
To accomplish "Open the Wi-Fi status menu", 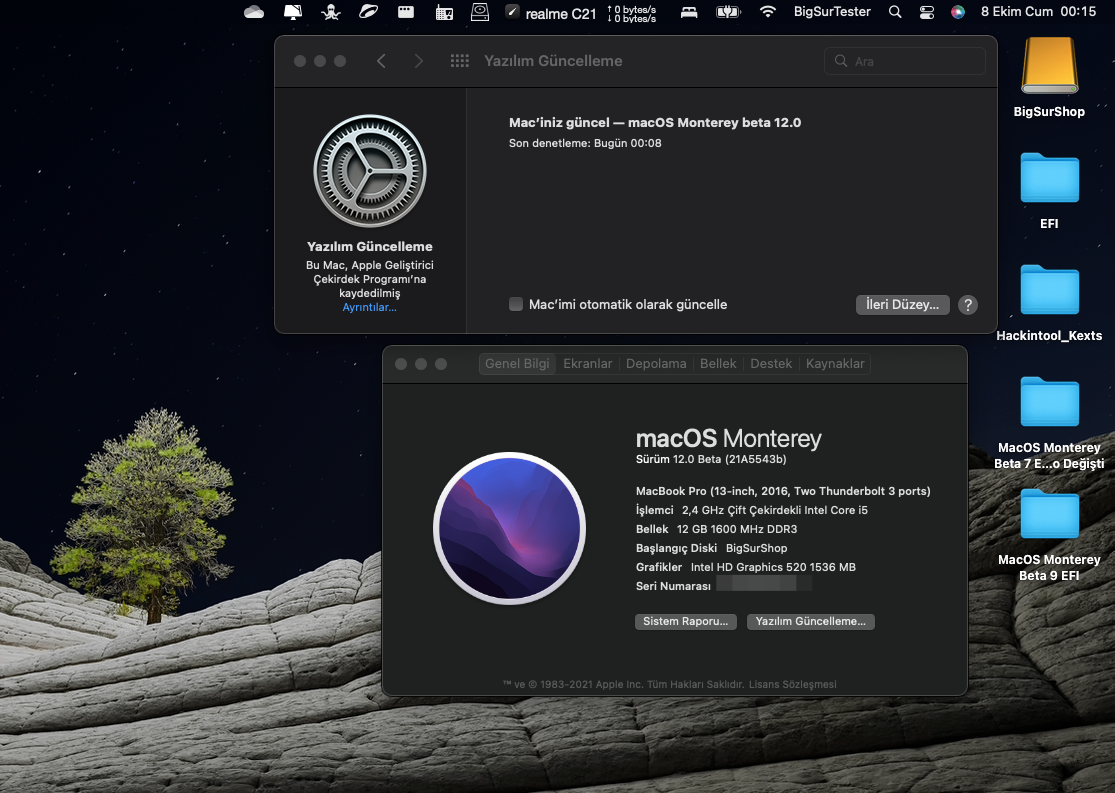I will pyautogui.click(x=768, y=12).
